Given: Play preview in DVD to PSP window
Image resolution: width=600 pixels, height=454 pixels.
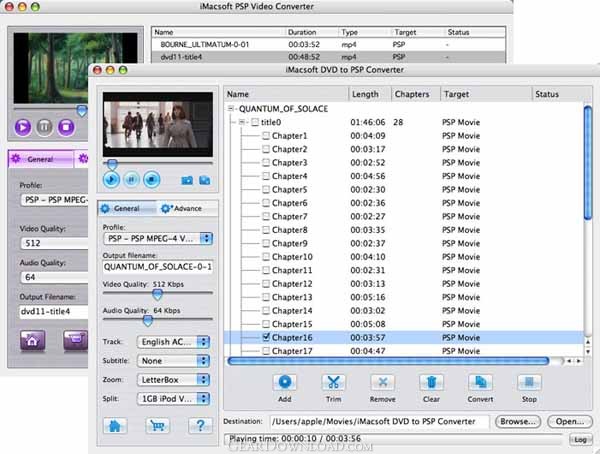Looking at the screenshot, I should [111, 180].
